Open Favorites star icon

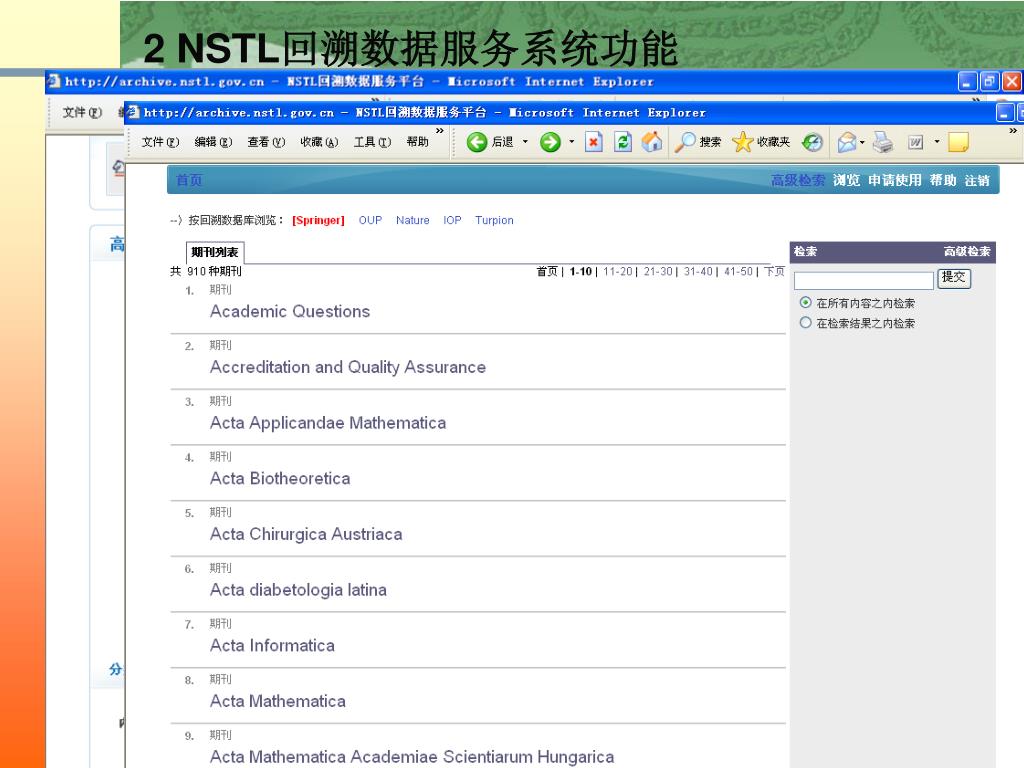point(743,142)
